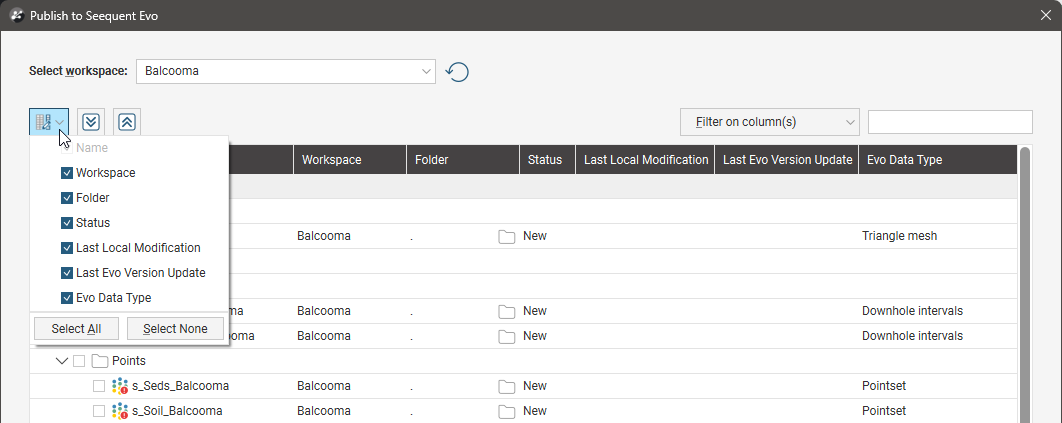Collapse the Points folder tree node

[62, 361]
